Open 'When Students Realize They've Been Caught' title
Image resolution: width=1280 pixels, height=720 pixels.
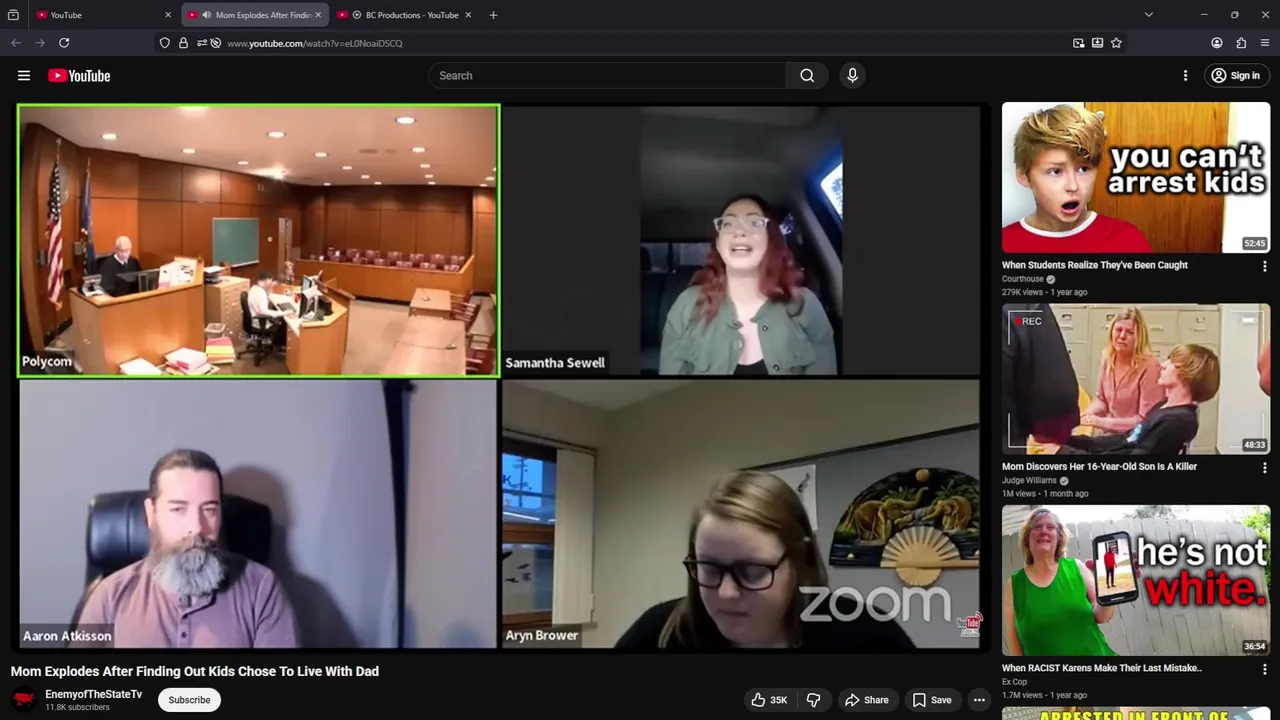[1095, 265]
